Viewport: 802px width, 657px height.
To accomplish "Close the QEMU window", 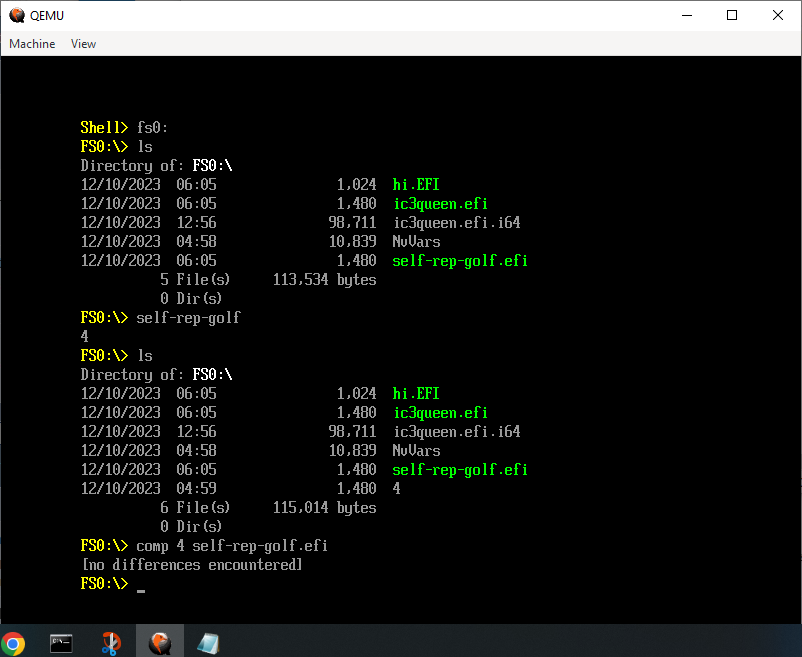I will (778, 15).
